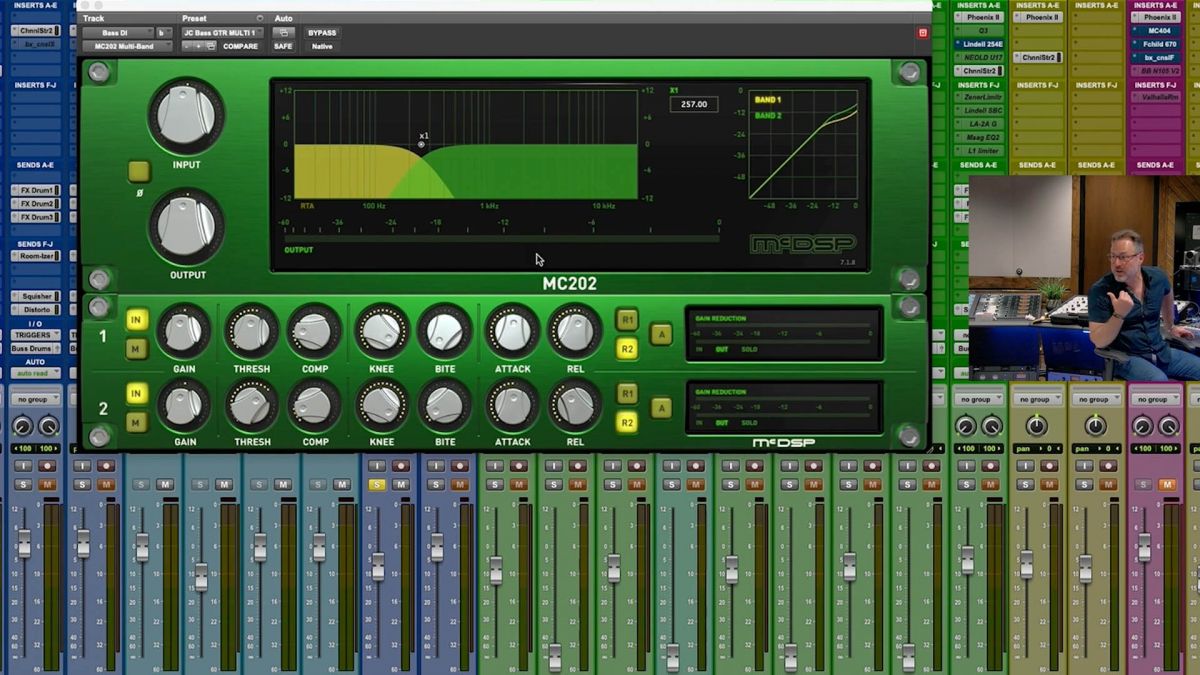Click band 1 COMP knob

point(315,332)
